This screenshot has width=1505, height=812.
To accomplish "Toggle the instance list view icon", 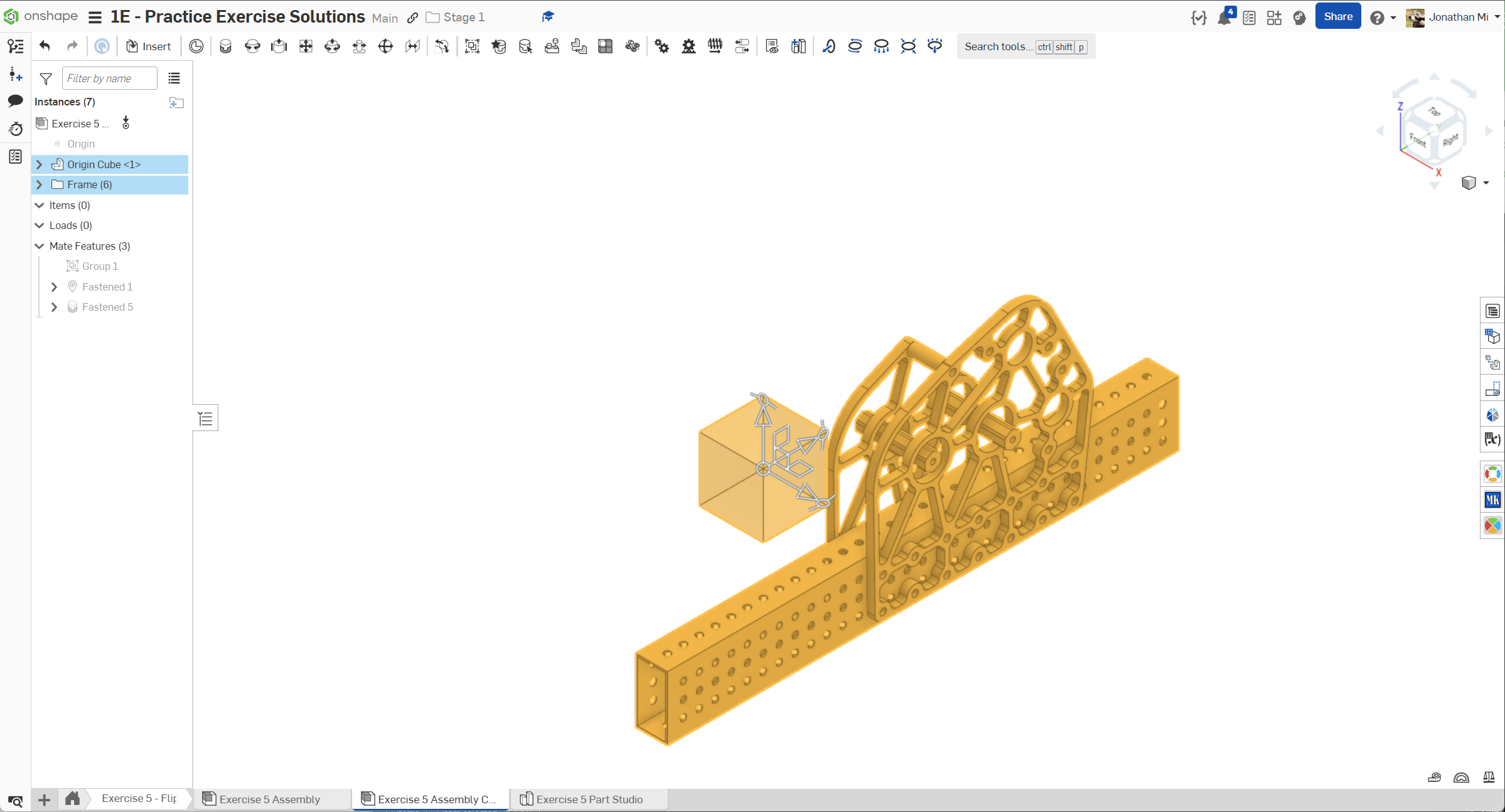I will coord(174,78).
